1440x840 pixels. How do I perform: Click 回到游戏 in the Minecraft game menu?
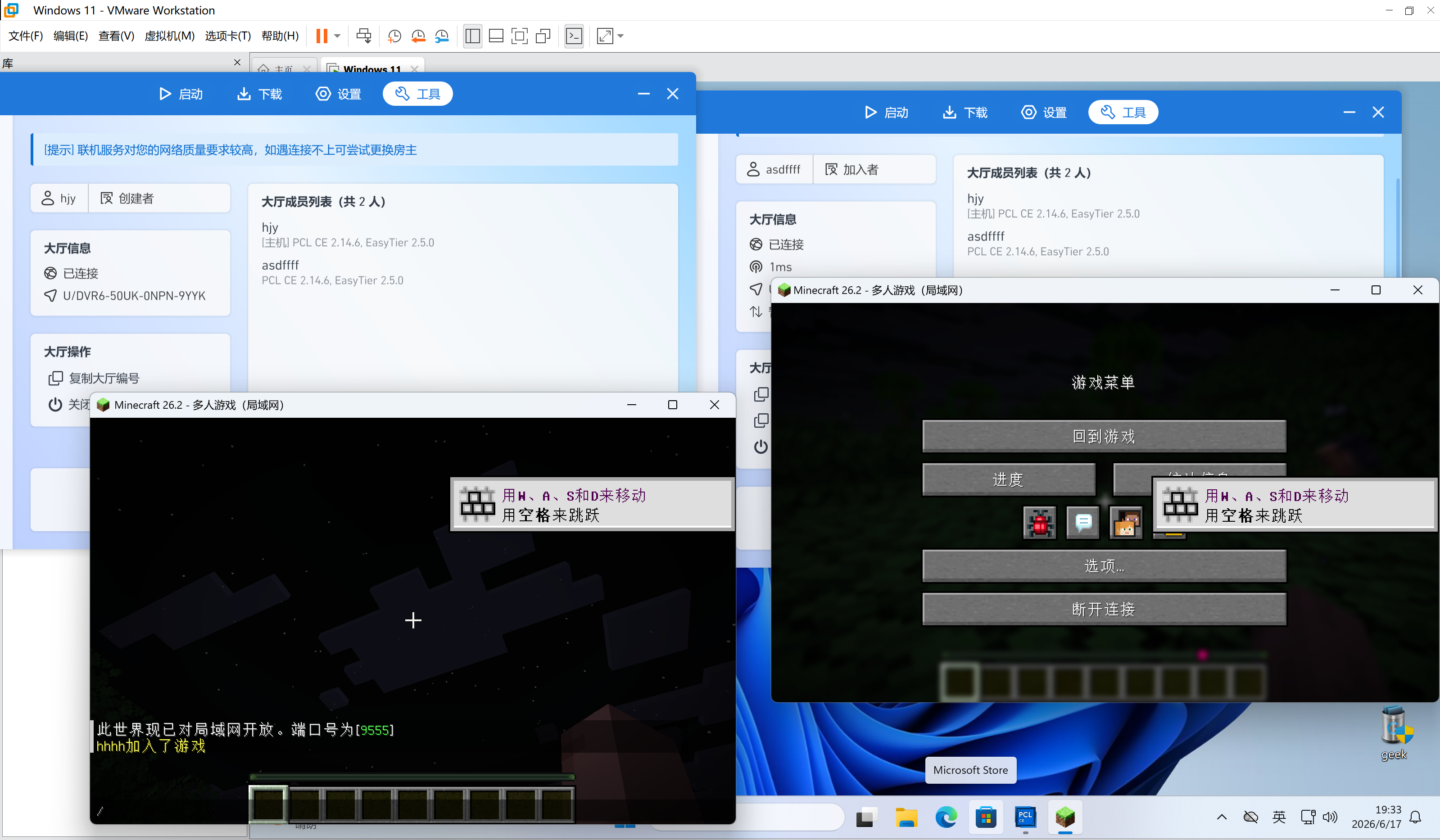tap(1104, 437)
